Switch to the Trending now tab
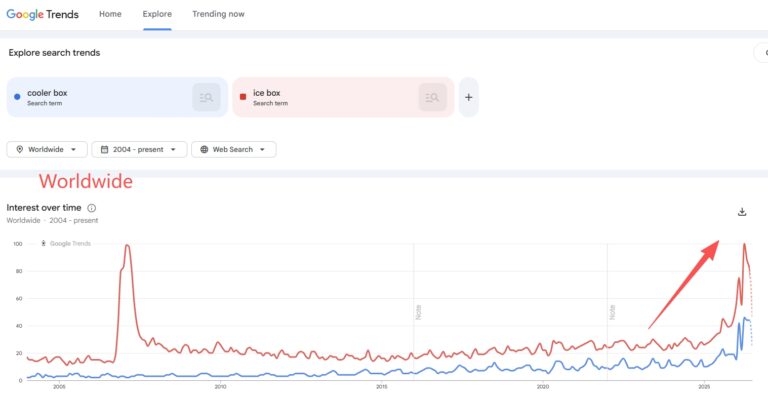This screenshot has width=768, height=395. (x=218, y=14)
